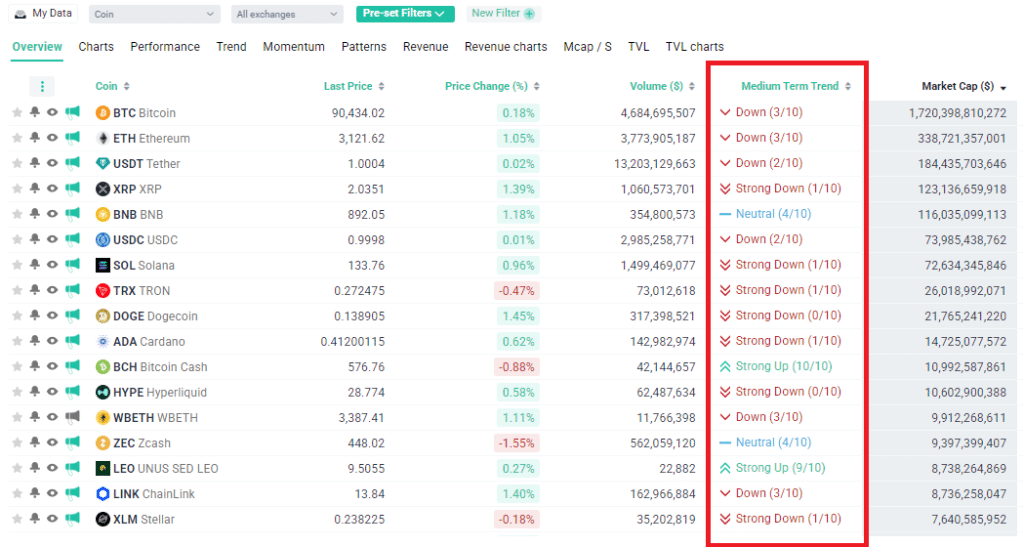Expand the All exchanges dropdown
Viewport: 1024px width, 547px height.
coord(287,14)
